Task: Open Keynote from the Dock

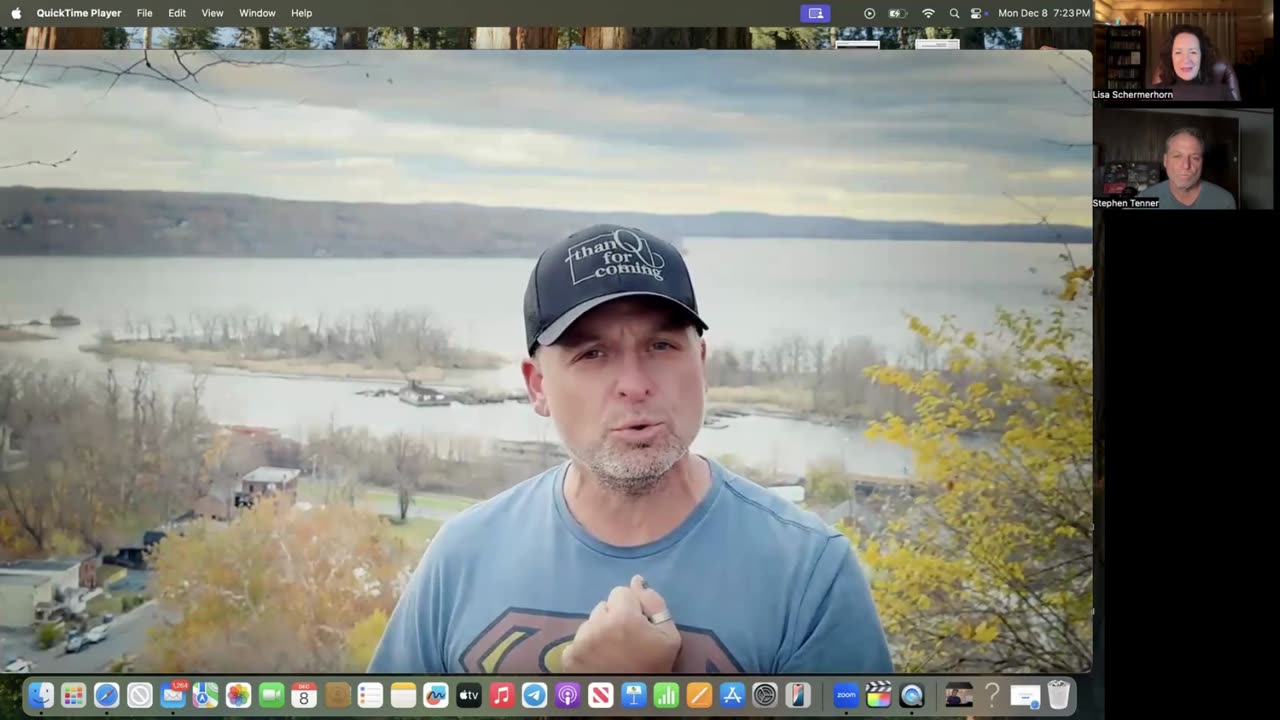Action: (633, 695)
